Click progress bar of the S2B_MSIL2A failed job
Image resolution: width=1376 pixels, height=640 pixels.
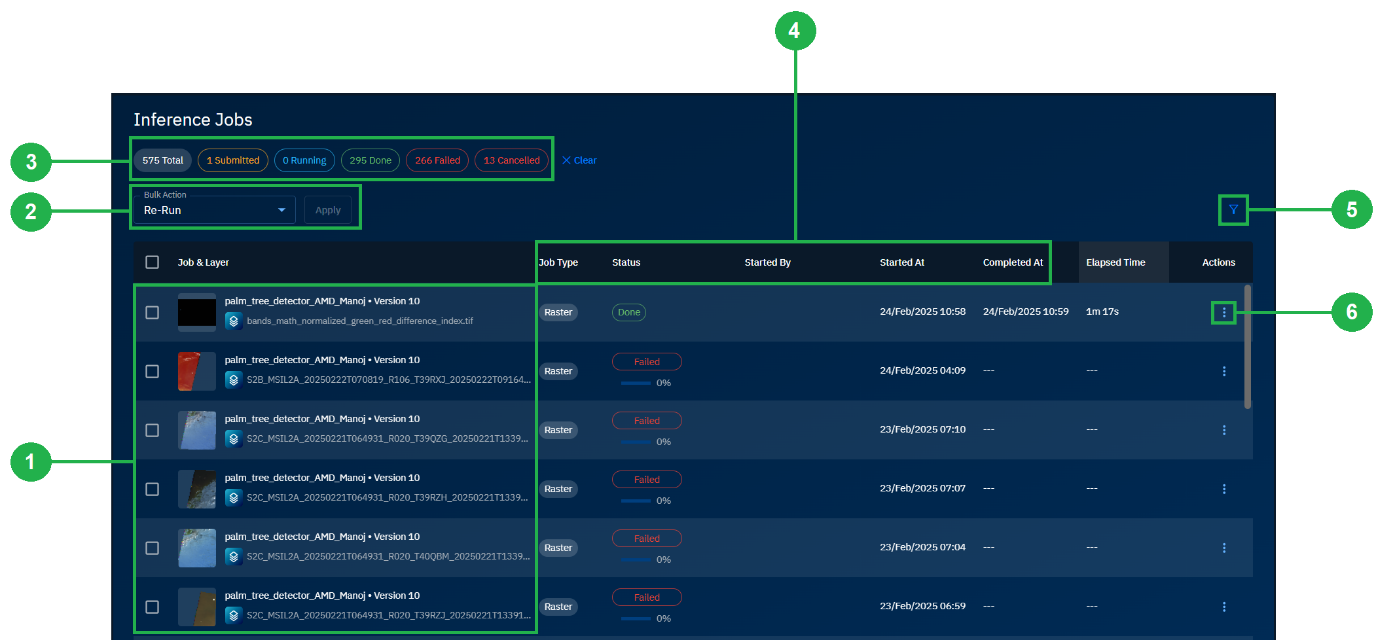[636, 383]
